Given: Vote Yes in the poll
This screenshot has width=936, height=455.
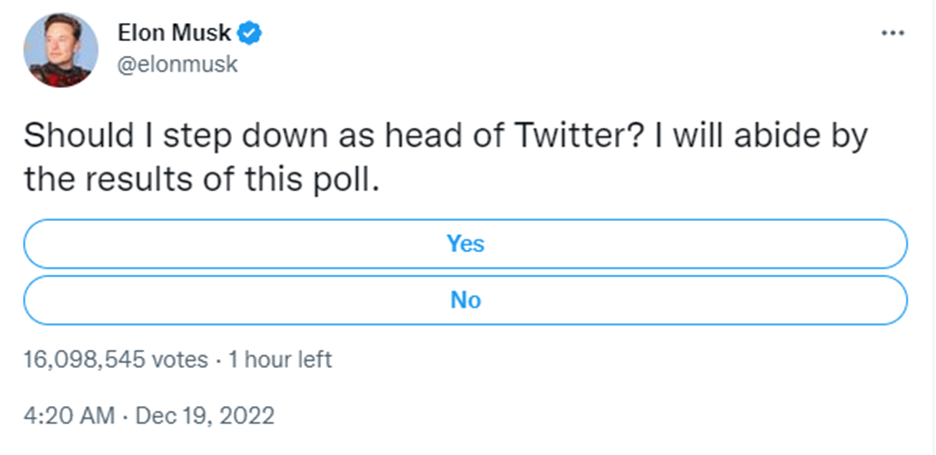Looking at the screenshot, I should click(x=465, y=244).
